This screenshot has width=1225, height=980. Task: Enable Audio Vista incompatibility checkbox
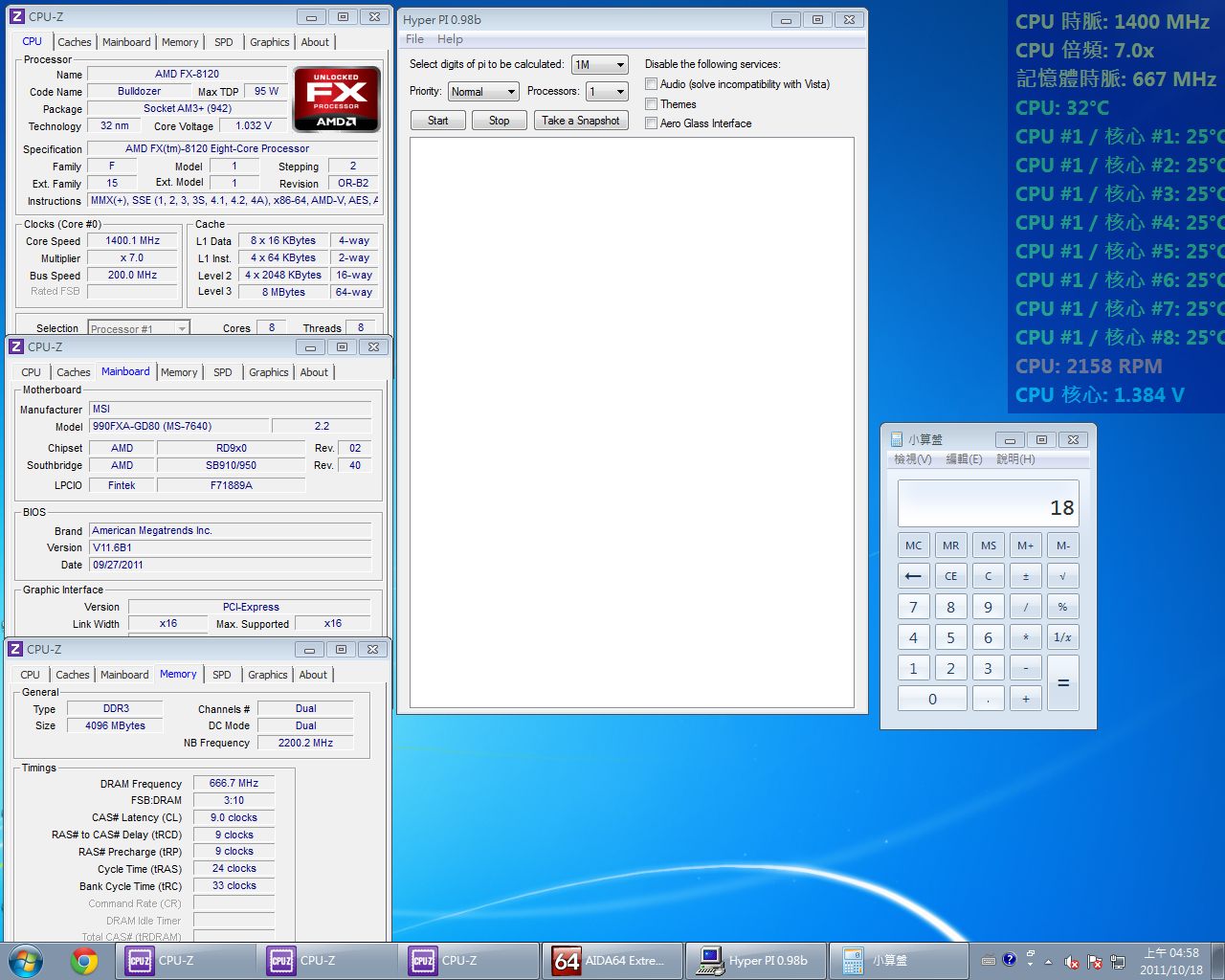pyautogui.click(x=651, y=84)
